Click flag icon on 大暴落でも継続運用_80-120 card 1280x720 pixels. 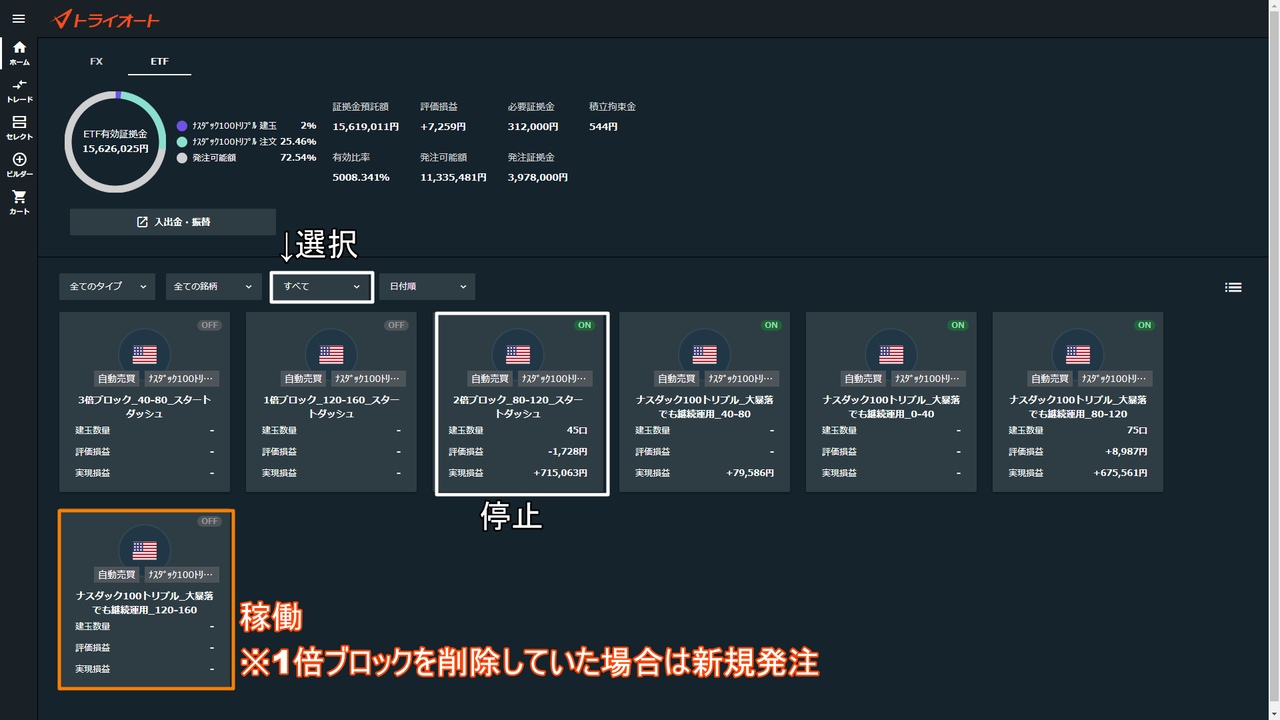pyautogui.click(x=1078, y=354)
